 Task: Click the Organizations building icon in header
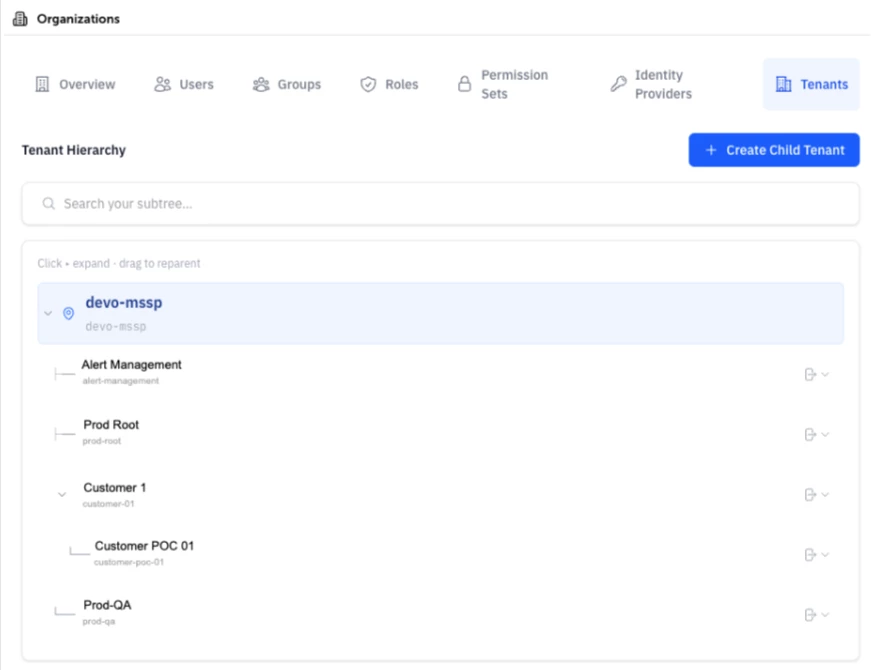[20, 19]
